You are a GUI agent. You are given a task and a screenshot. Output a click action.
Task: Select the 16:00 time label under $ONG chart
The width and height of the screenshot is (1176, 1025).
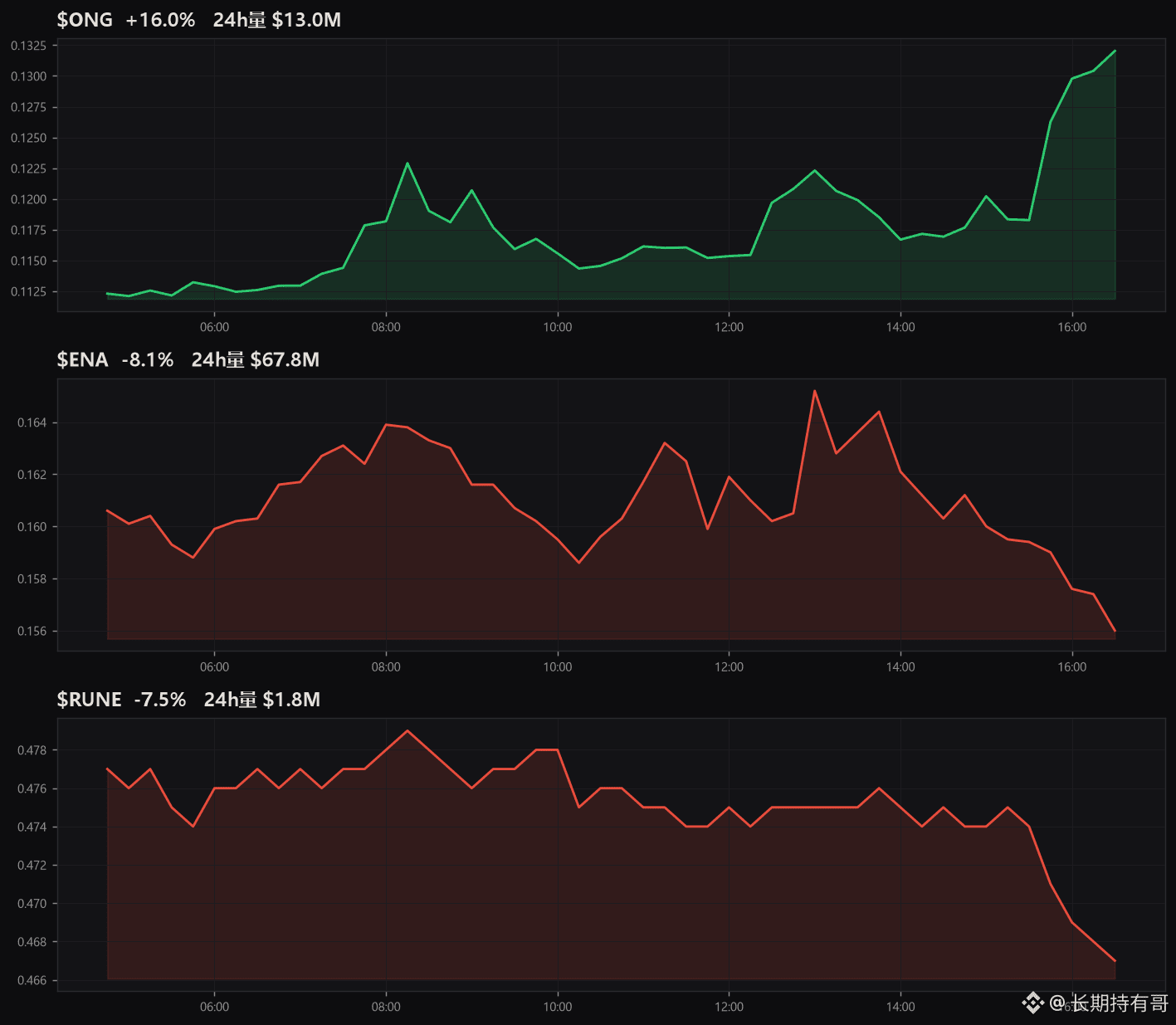(x=1072, y=327)
